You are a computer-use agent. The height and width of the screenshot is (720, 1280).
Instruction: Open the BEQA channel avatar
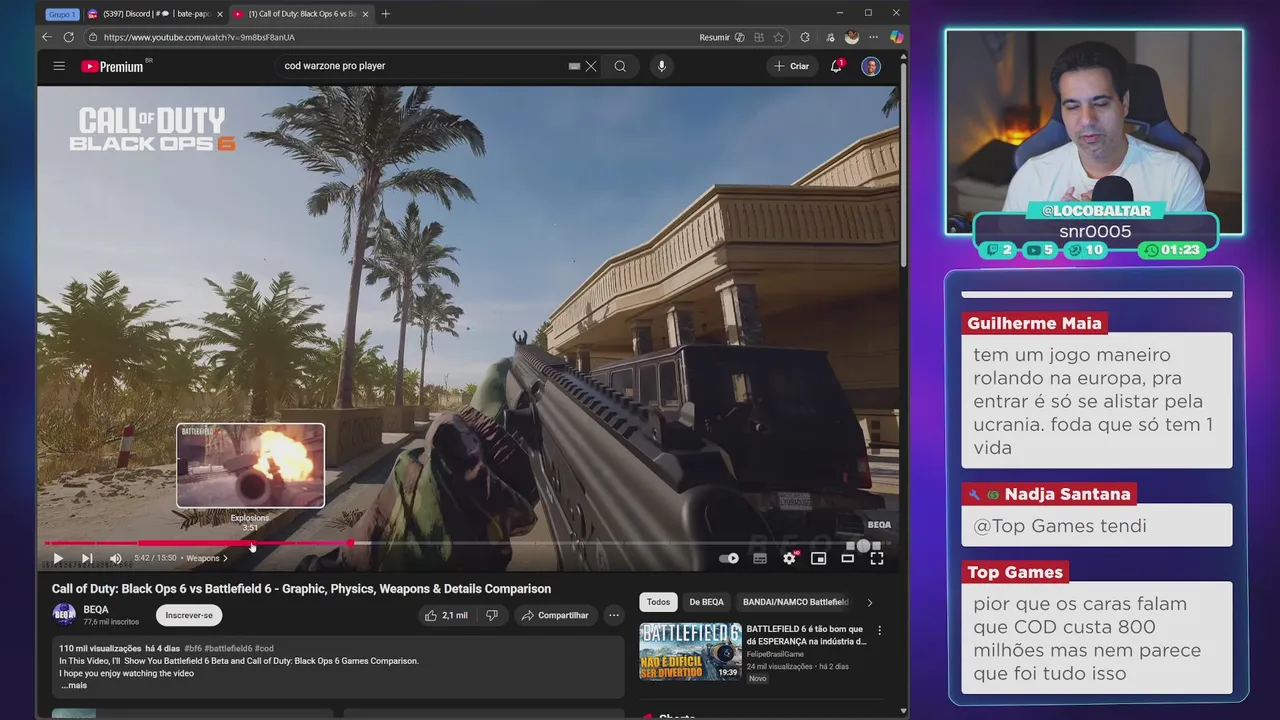(x=64, y=615)
